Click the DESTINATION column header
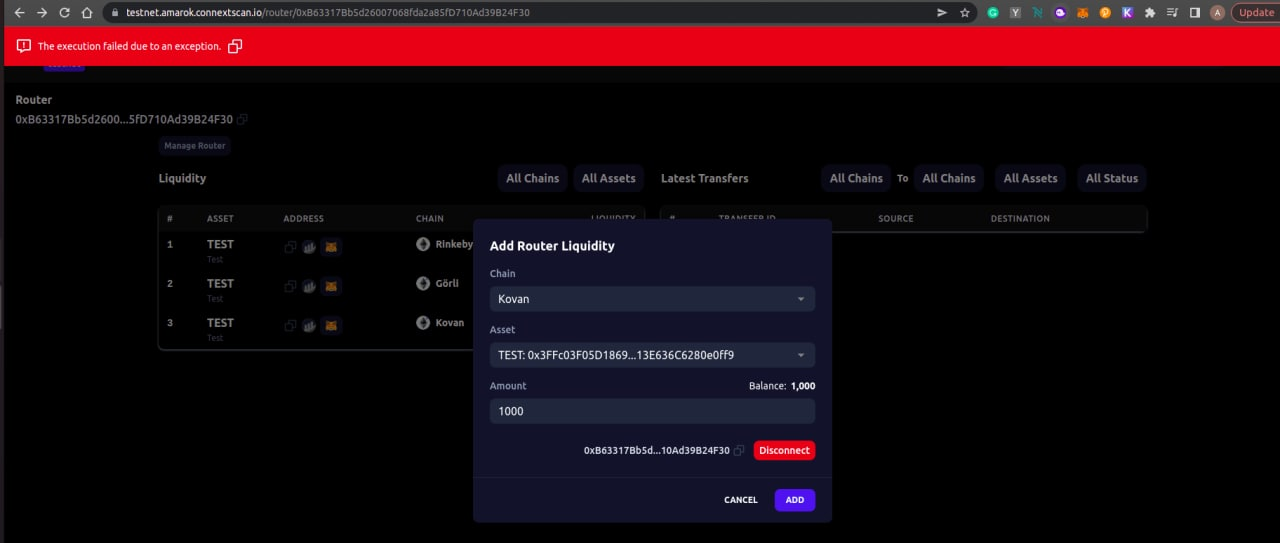 [1020, 219]
